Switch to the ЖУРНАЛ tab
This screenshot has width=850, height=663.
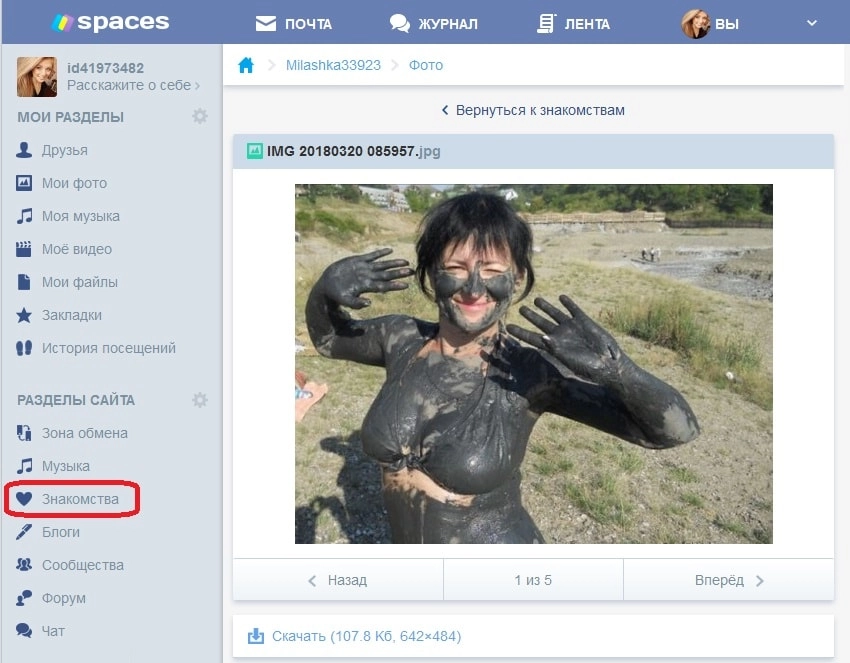(x=437, y=23)
